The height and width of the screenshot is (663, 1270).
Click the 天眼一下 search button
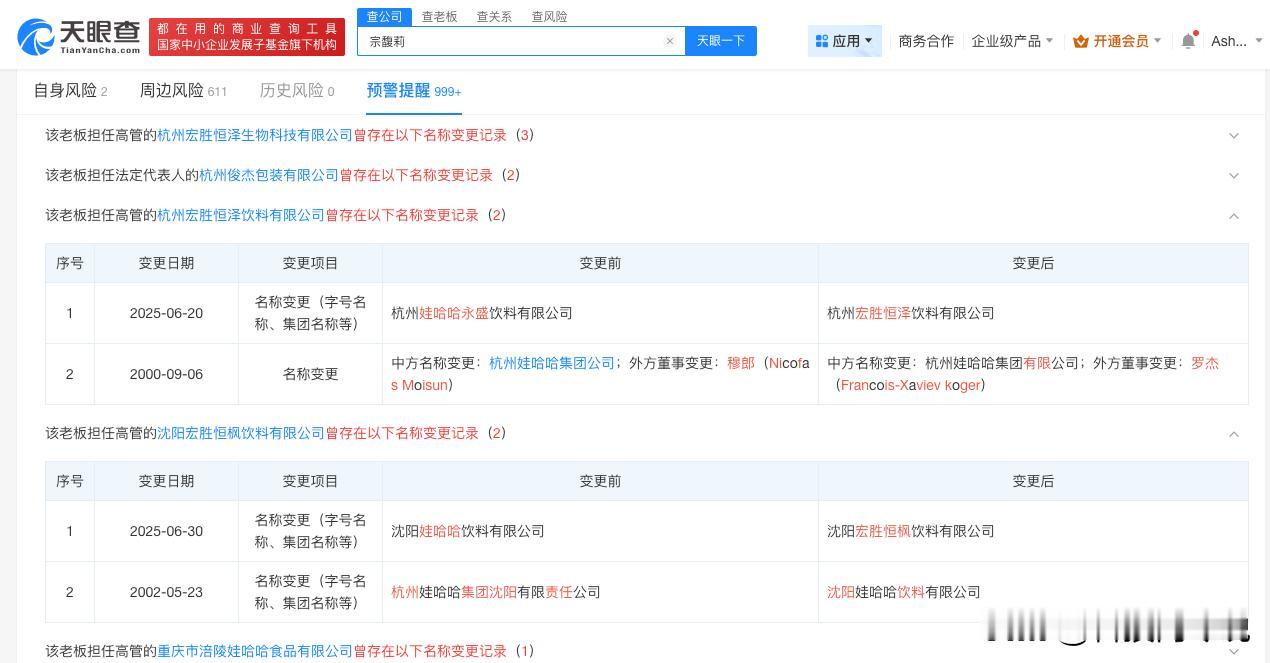click(x=721, y=41)
